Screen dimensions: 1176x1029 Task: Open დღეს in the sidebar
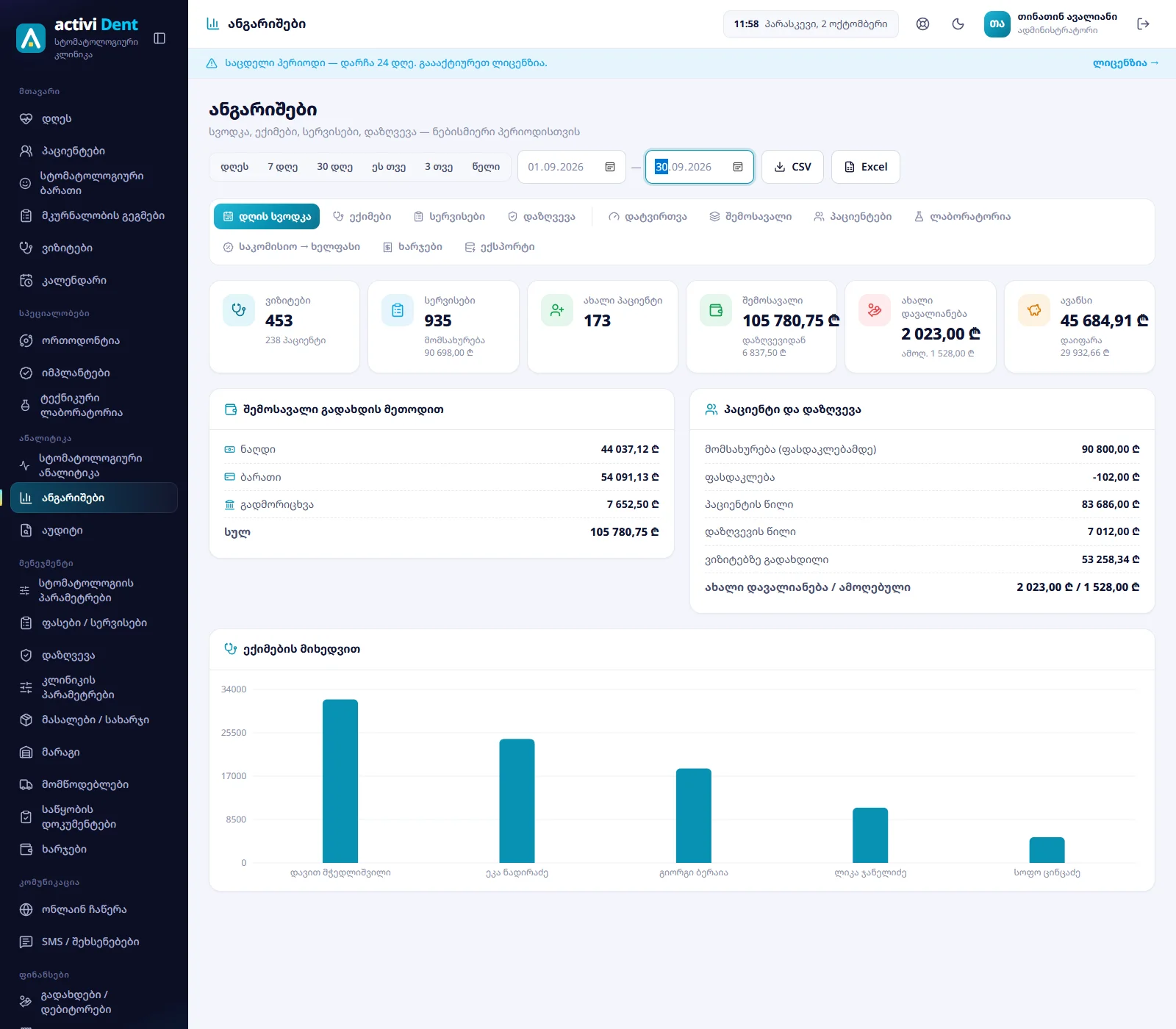[x=94, y=119]
